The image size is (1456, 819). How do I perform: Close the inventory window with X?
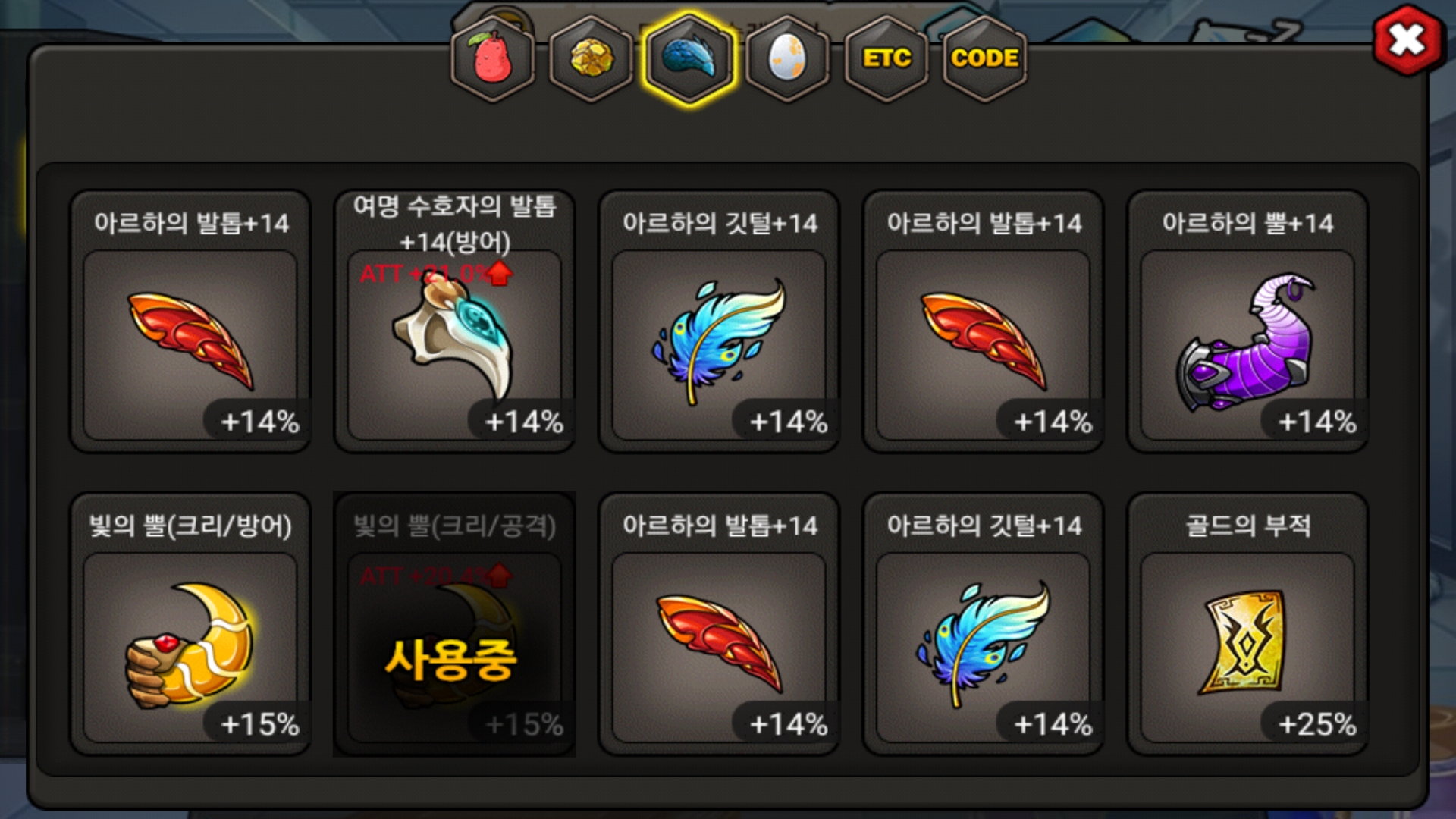coord(1407,40)
